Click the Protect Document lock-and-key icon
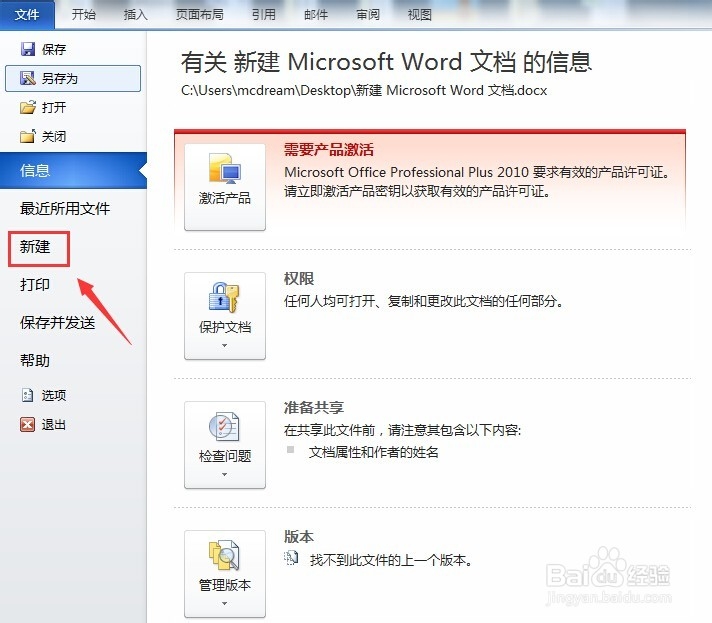 point(224,298)
